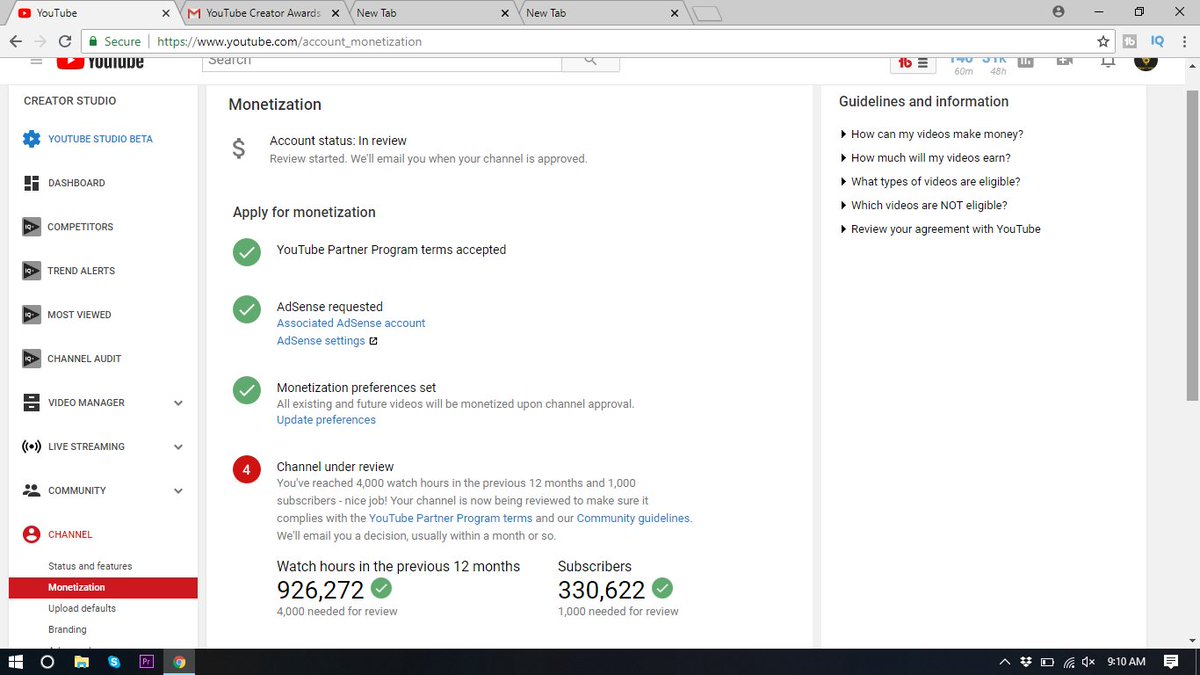
Task: Expand 'How can my videos make money?'
Action: tap(931, 134)
